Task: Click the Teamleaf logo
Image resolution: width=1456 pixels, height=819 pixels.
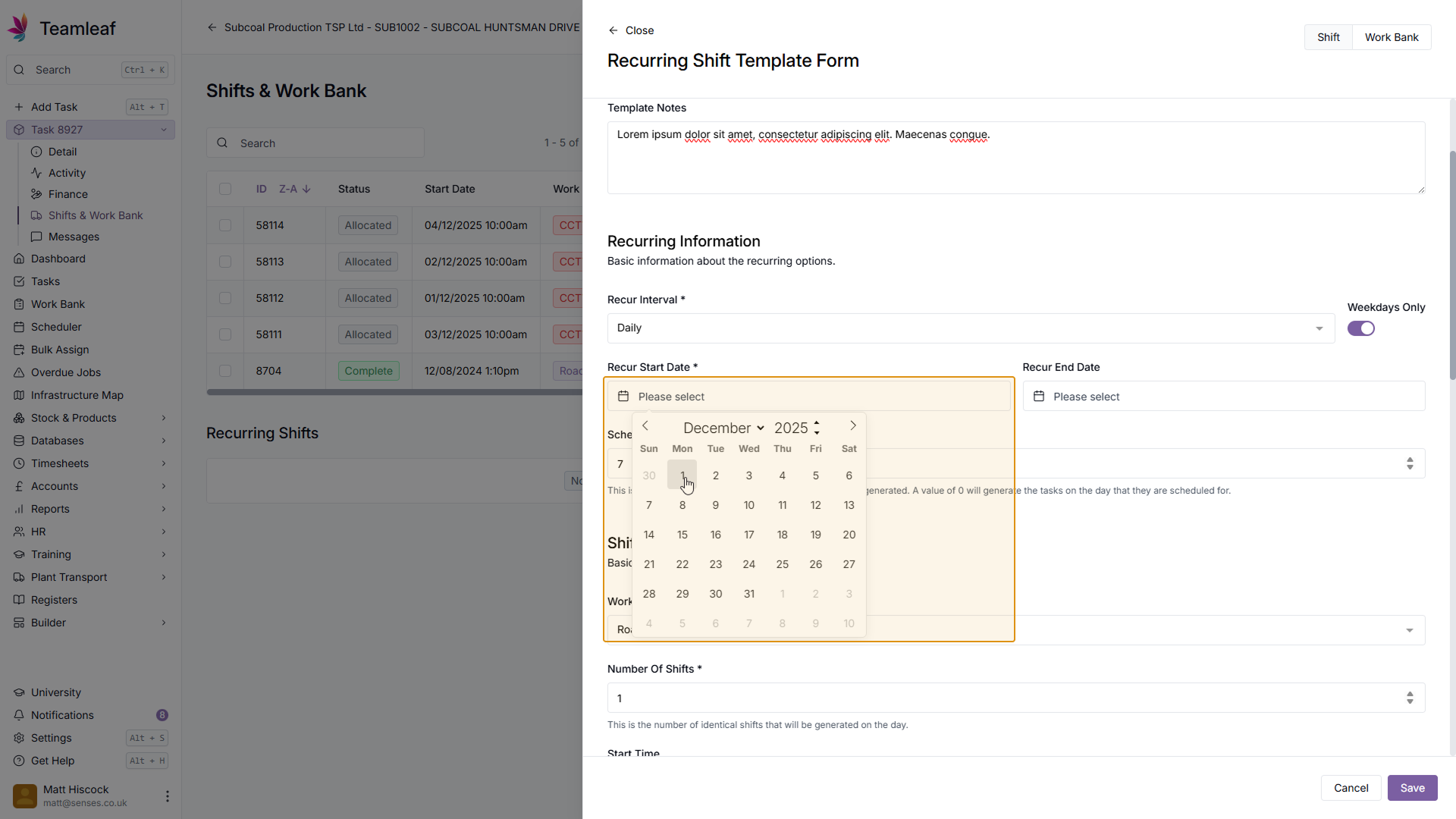Action: [x=19, y=28]
